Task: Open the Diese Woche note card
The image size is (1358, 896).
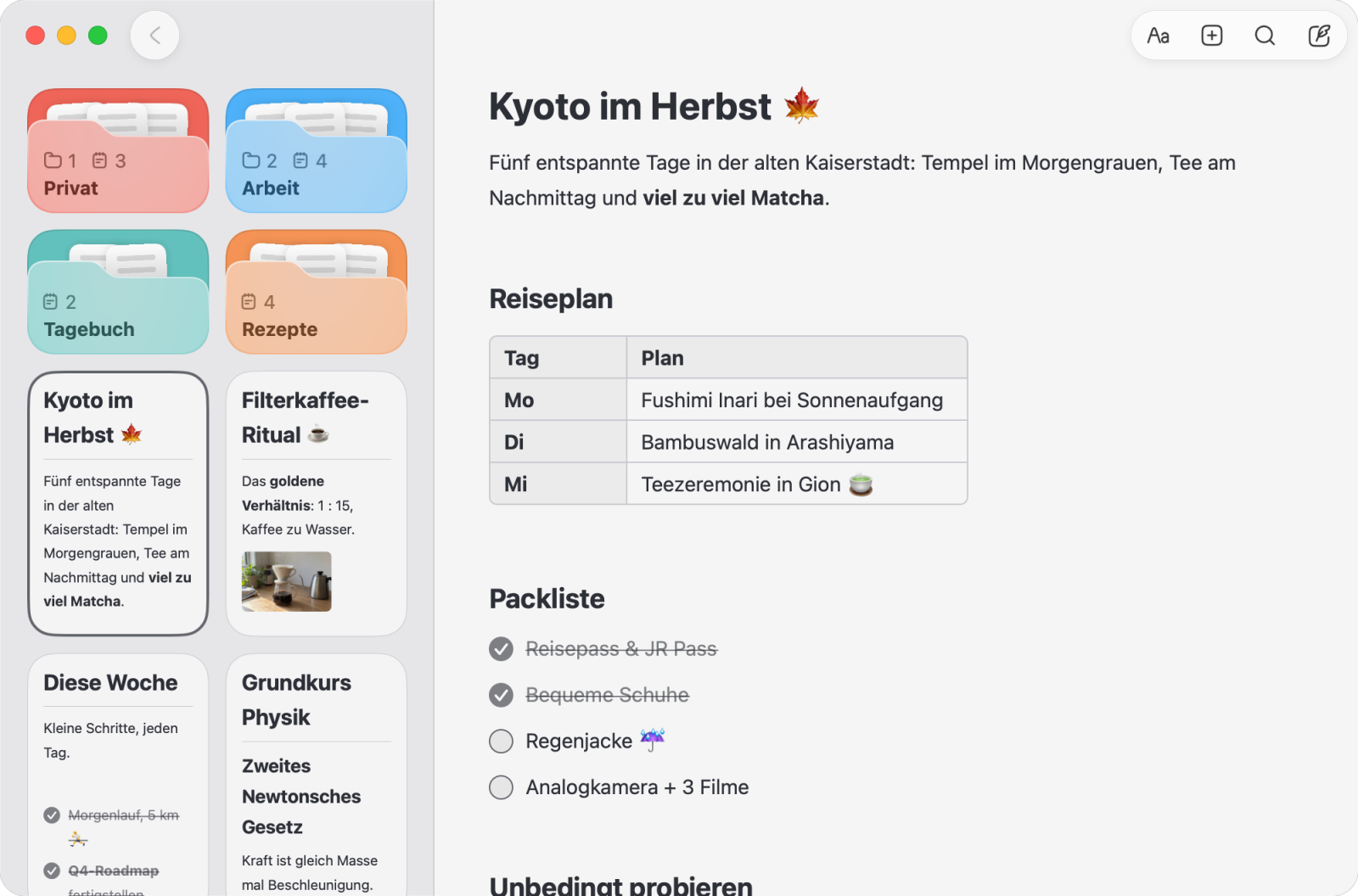Action: (x=118, y=775)
